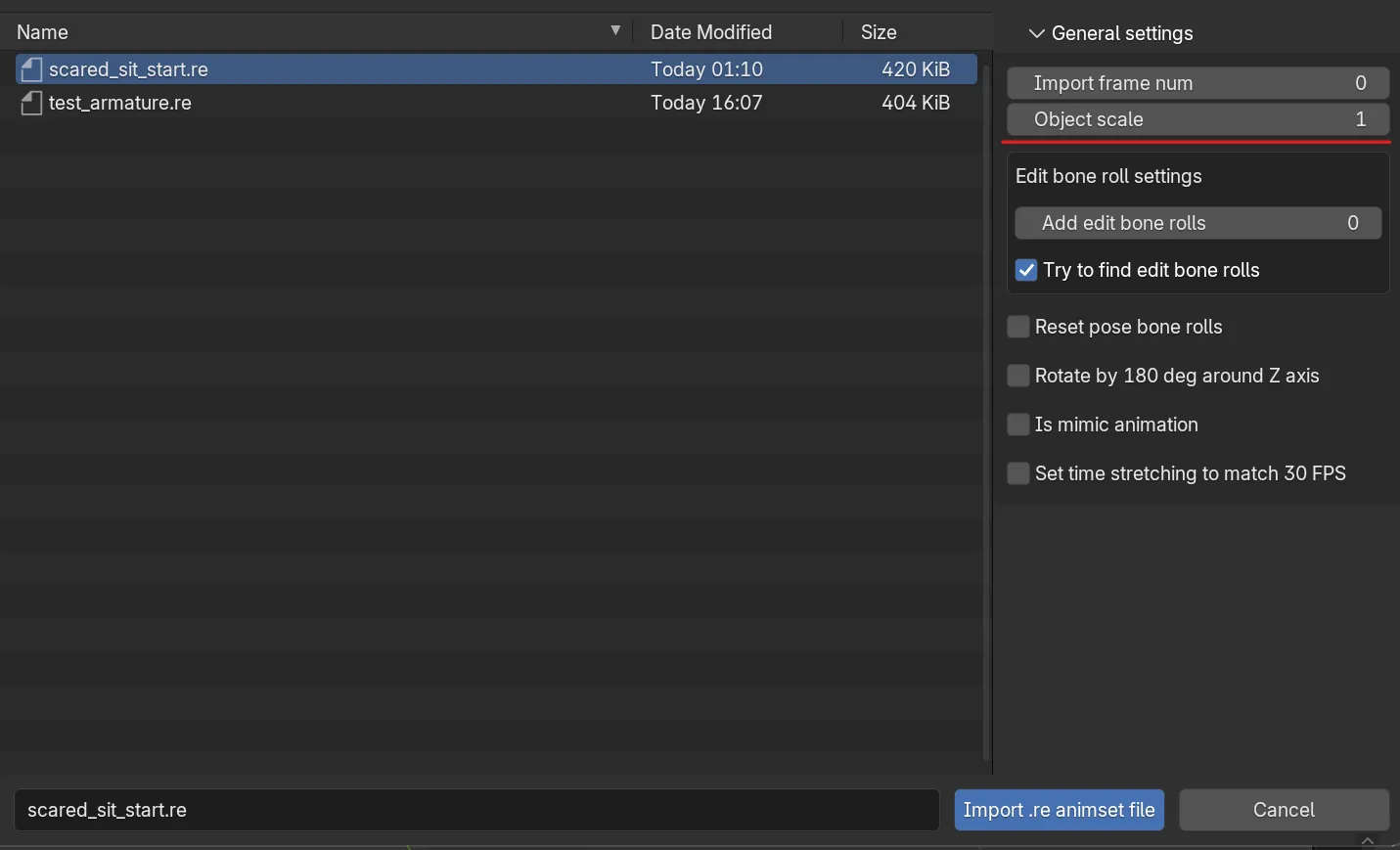Collapse the General settings section
The width and height of the screenshot is (1400, 850).
(x=1035, y=33)
